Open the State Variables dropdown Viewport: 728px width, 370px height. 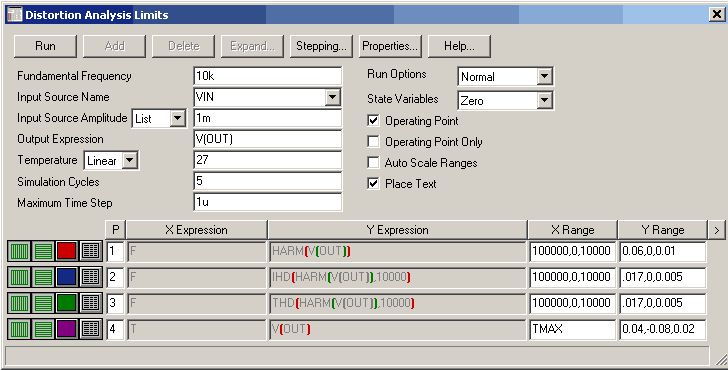click(x=544, y=100)
